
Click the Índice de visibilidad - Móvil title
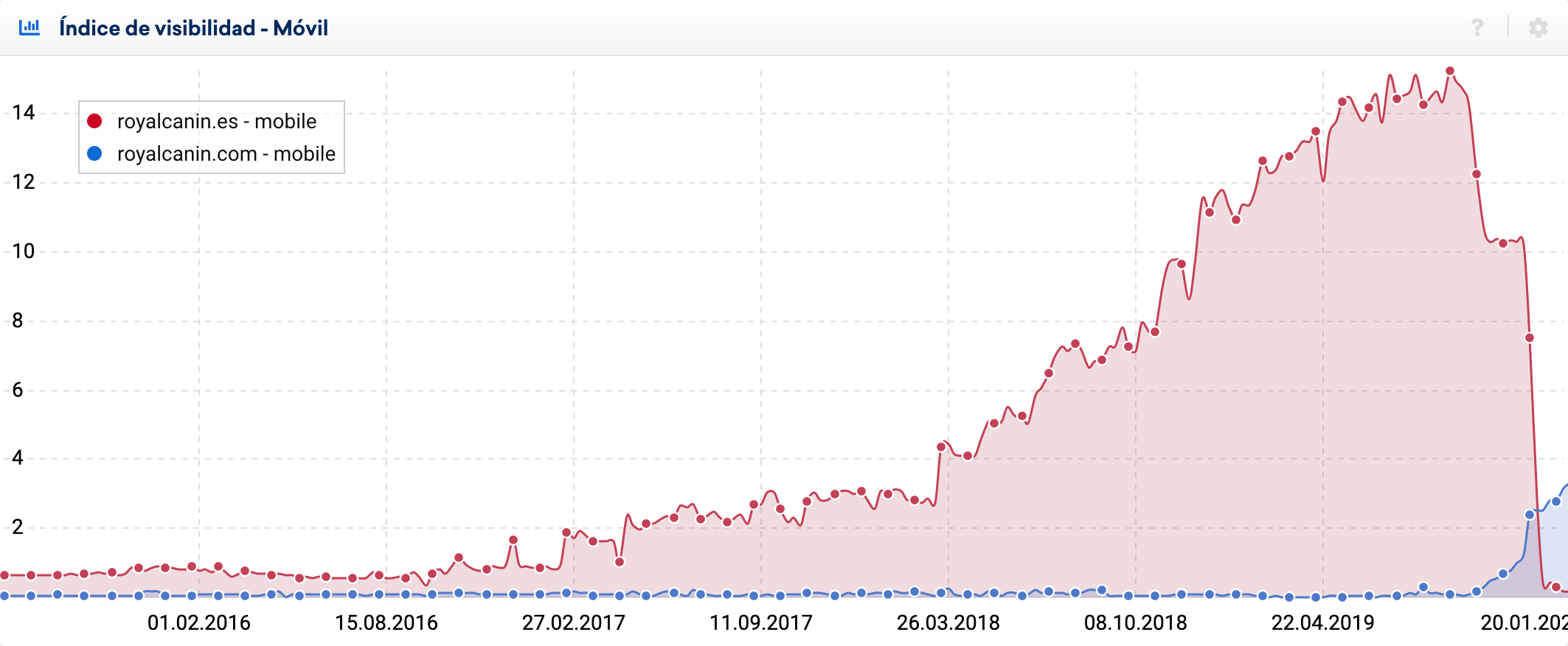pyautogui.click(x=193, y=28)
